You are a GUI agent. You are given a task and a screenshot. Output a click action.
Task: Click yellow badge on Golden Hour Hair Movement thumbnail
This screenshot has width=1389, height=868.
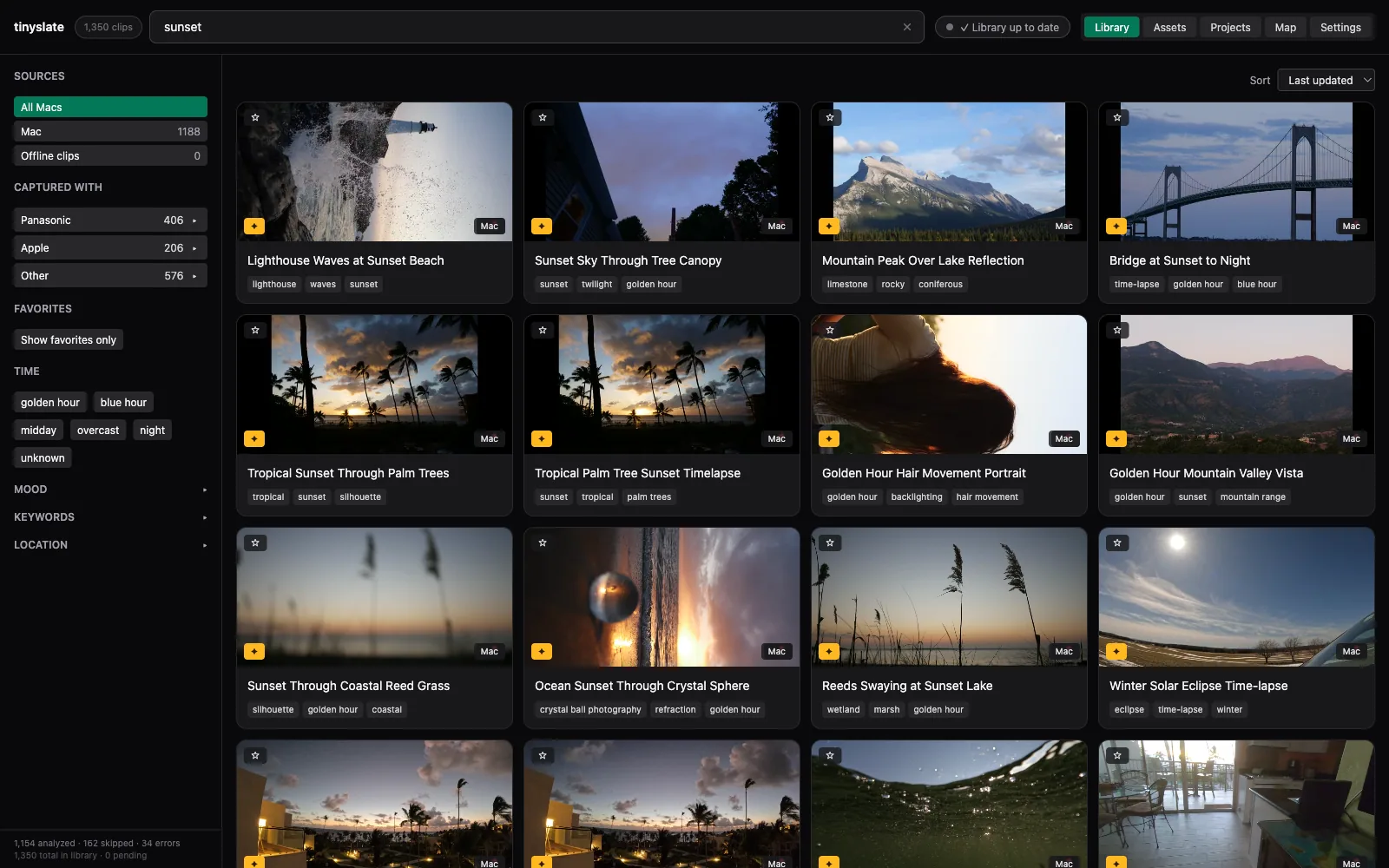829,439
